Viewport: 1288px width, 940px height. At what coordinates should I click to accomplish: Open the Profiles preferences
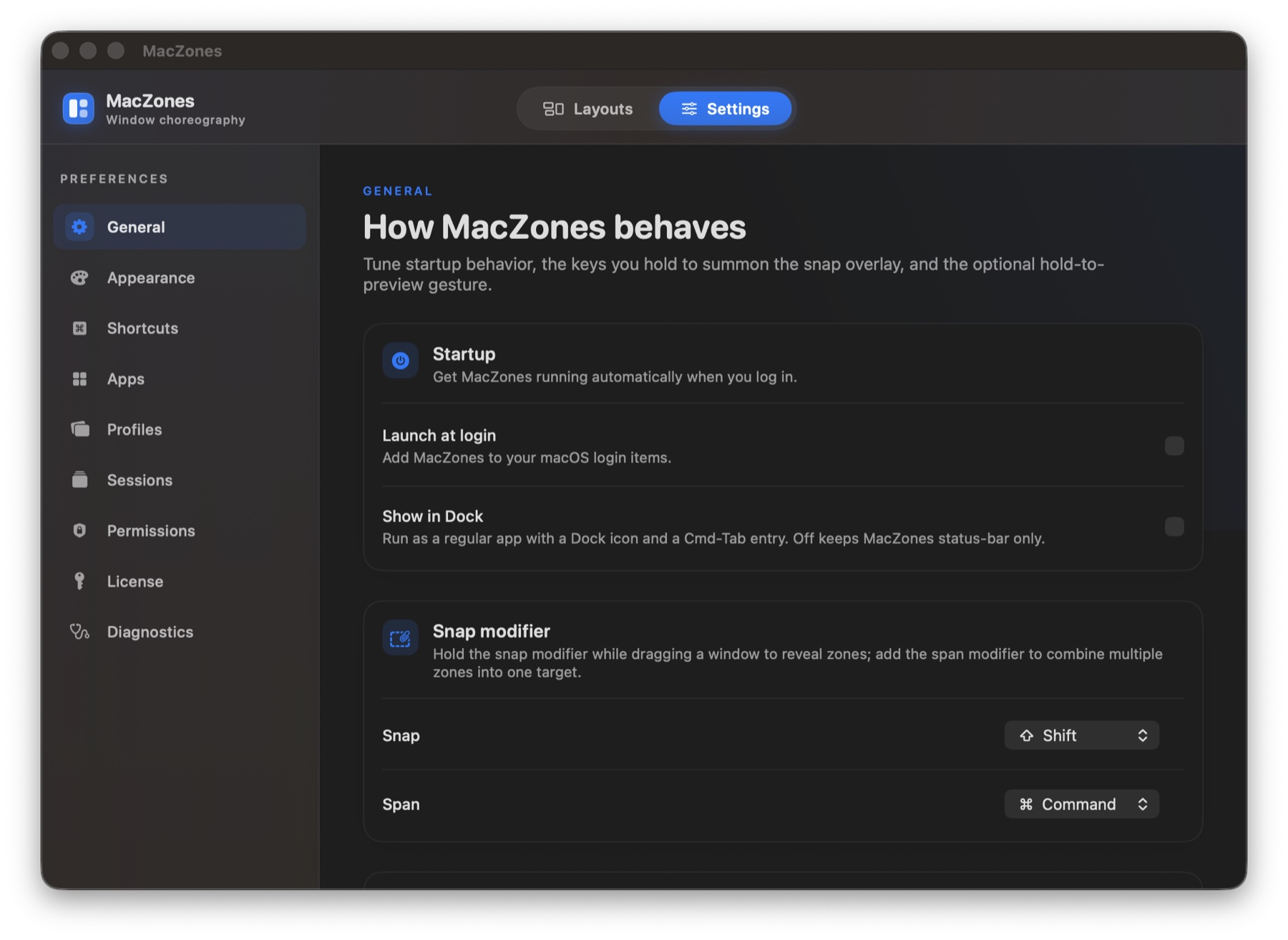180,429
